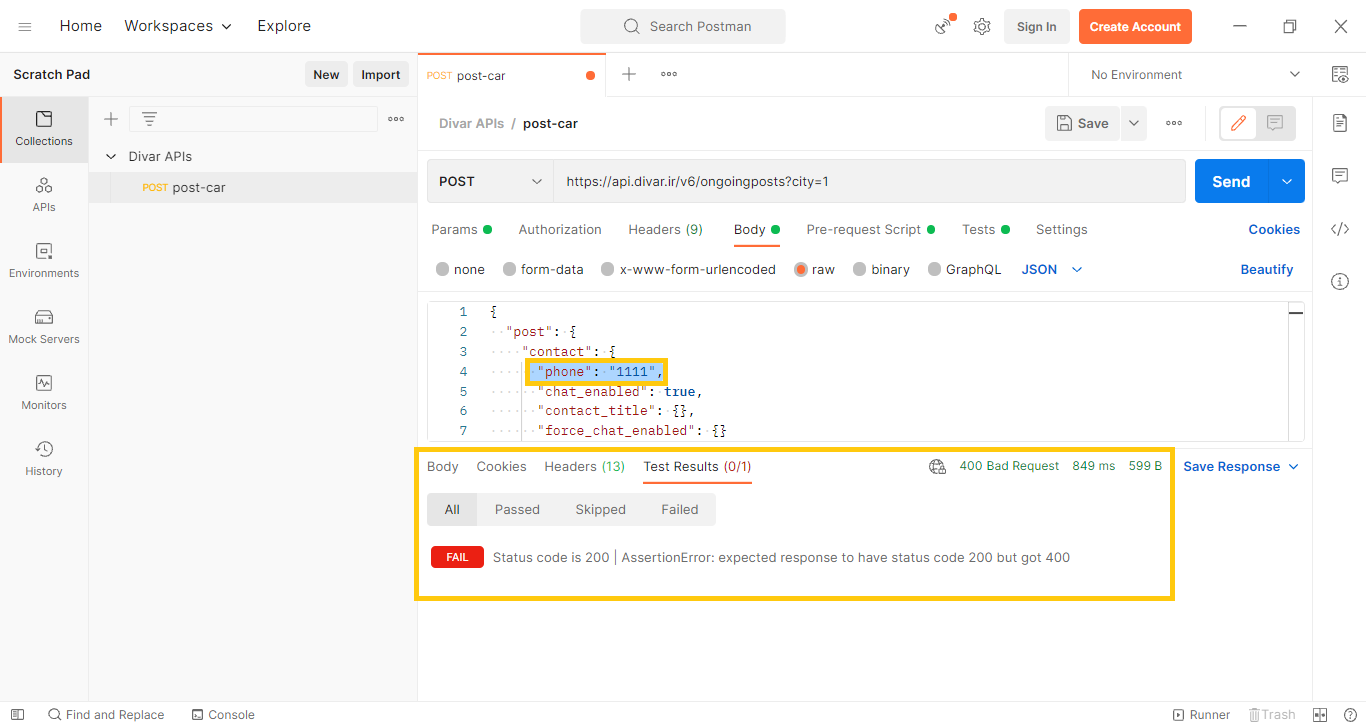The width and height of the screenshot is (1366, 728).
Task: Open the comments icon in right sidebar
Action: 1340,176
